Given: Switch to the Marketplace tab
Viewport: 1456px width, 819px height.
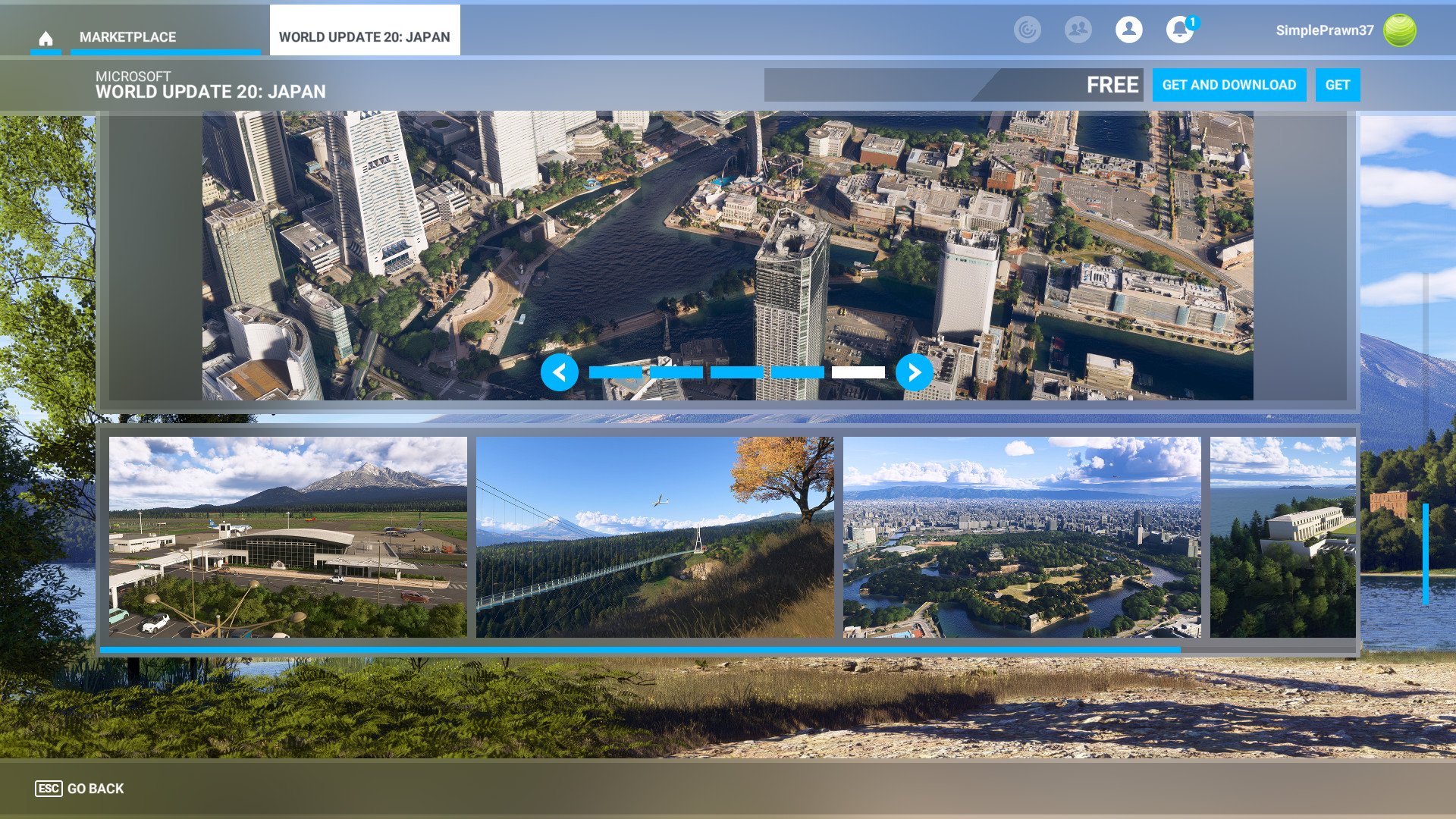Looking at the screenshot, I should pyautogui.click(x=127, y=37).
